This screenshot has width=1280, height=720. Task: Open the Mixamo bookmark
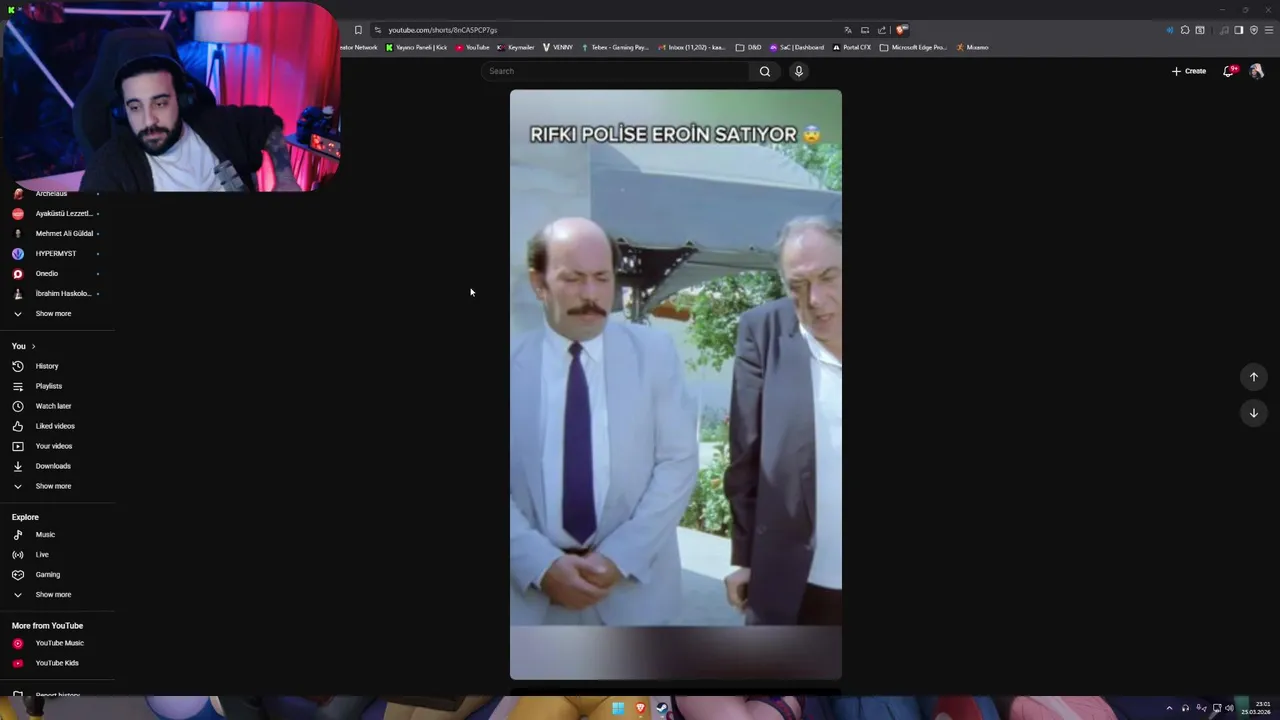[972, 47]
